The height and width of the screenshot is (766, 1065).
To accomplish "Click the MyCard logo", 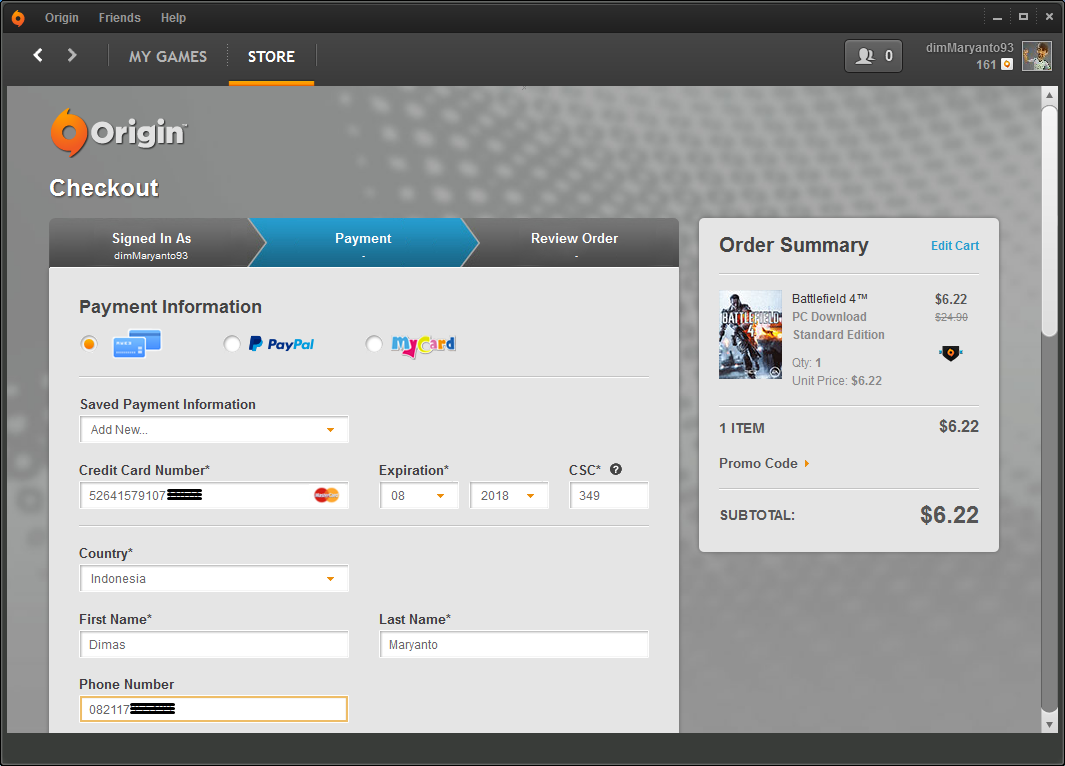I will [x=423, y=345].
